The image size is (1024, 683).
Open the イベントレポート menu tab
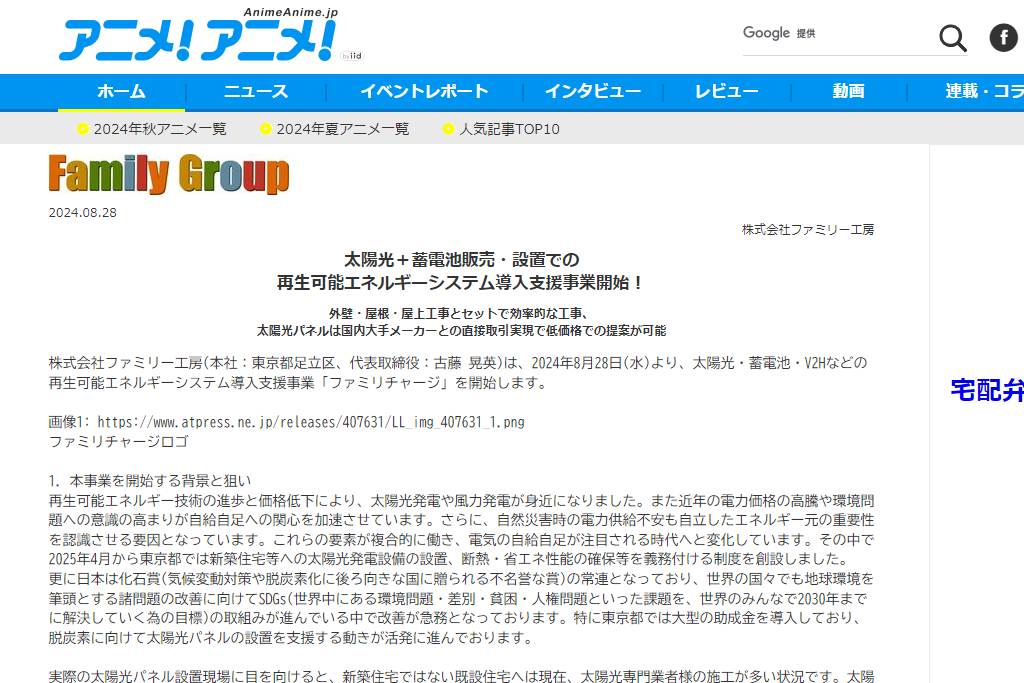[424, 91]
